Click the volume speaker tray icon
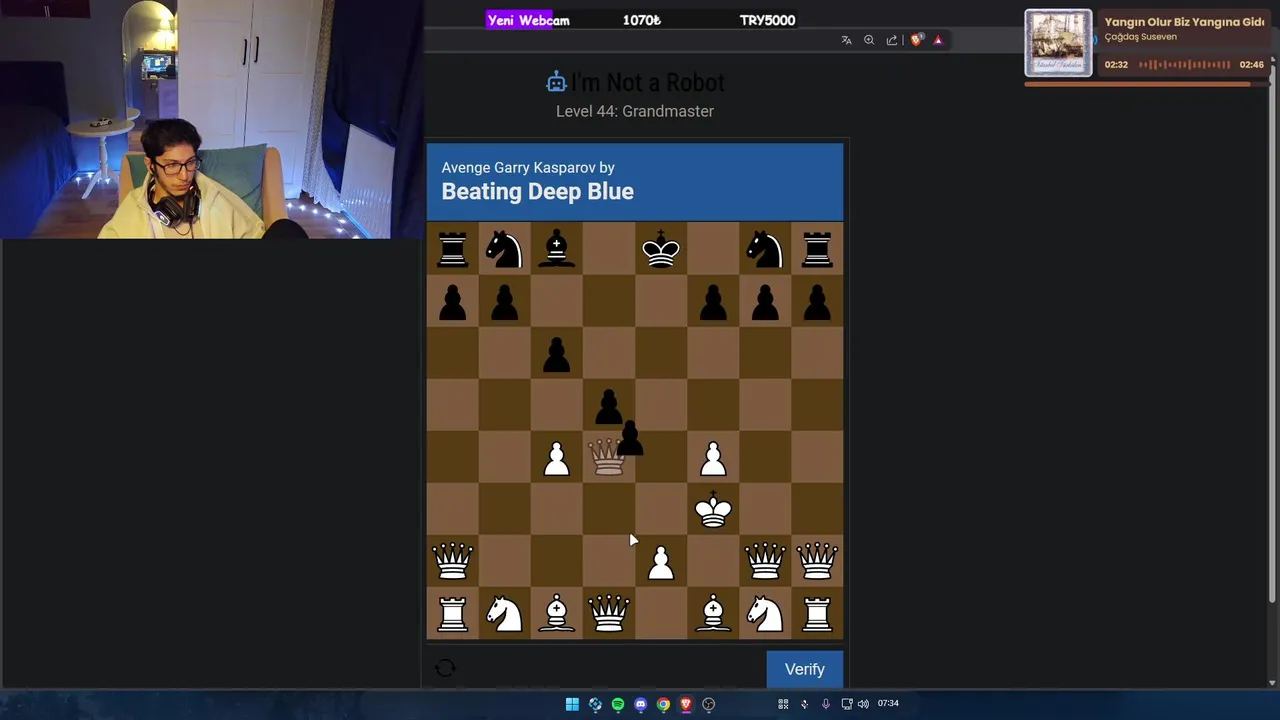 (x=863, y=704)
